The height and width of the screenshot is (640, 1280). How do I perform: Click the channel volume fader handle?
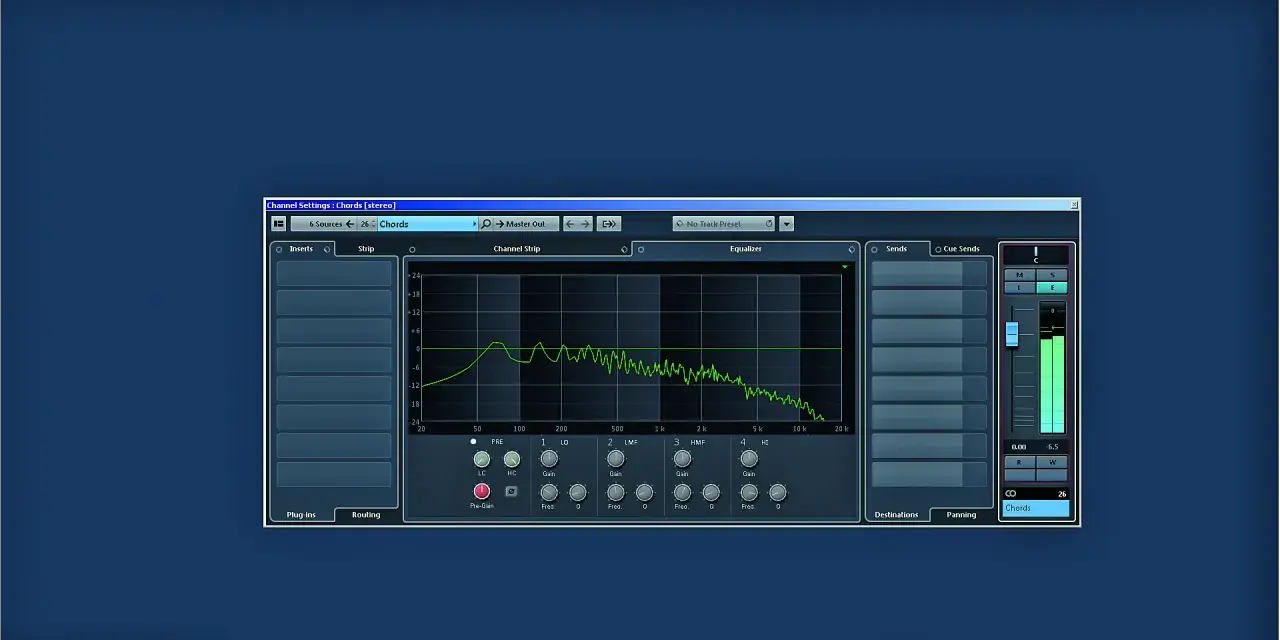pos(1012,334)
